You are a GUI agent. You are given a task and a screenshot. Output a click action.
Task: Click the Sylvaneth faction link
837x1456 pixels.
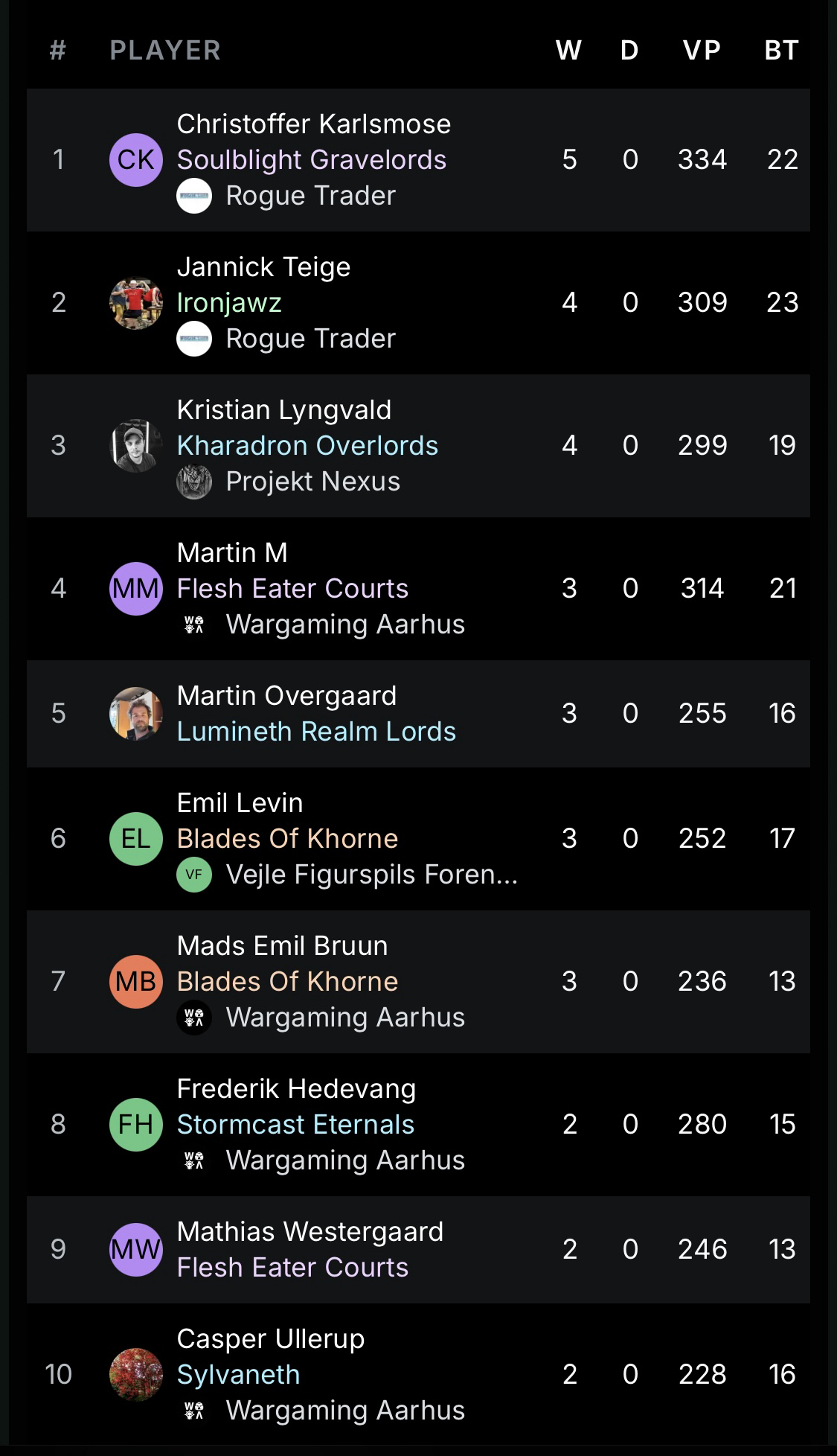pyautogui.click(x=238, y=1374)
